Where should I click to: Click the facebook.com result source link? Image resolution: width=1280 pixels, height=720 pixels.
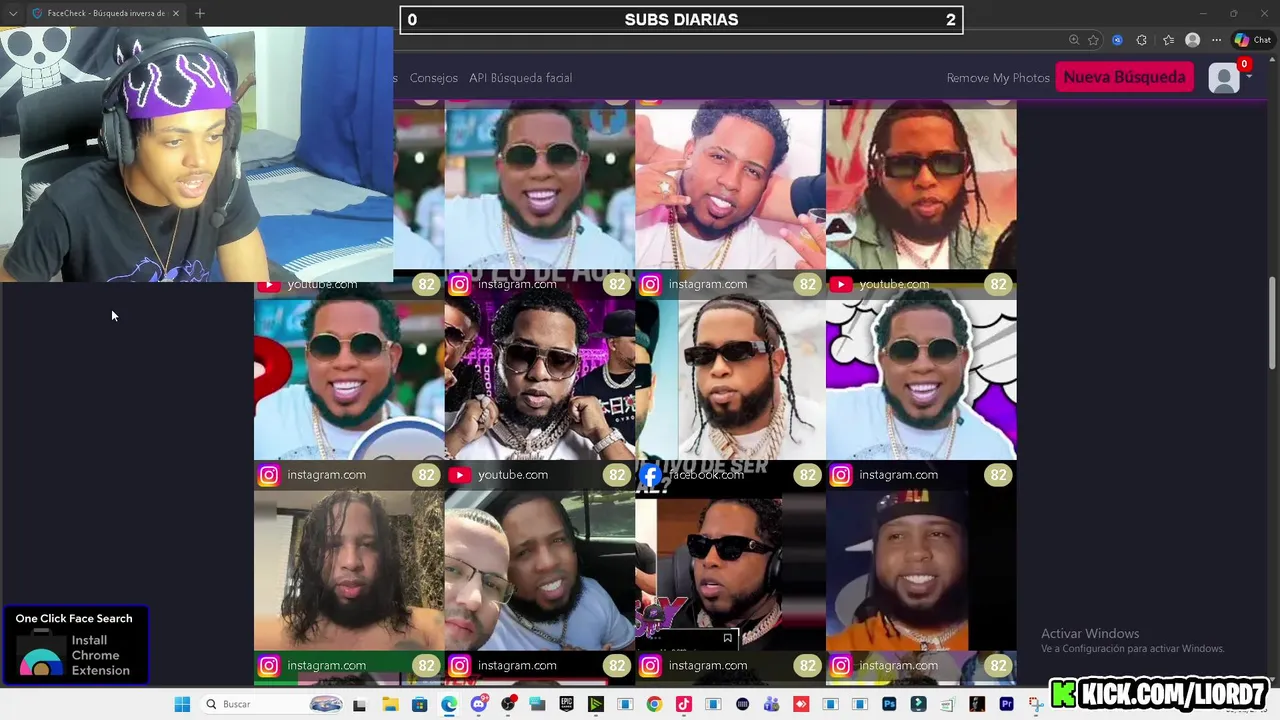coord(707,475)
